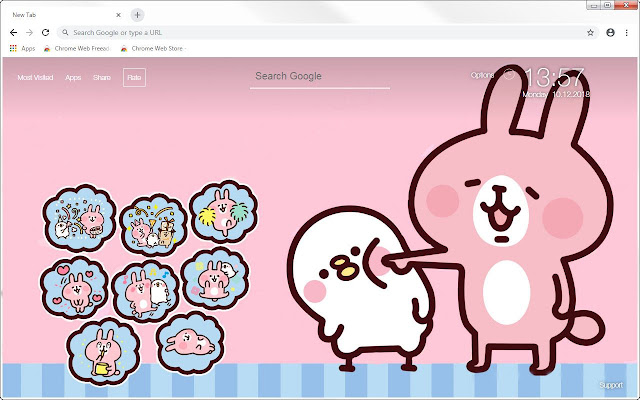Select the rabbit with flying bird sticker
640x400 pixels.
(215, 278)
